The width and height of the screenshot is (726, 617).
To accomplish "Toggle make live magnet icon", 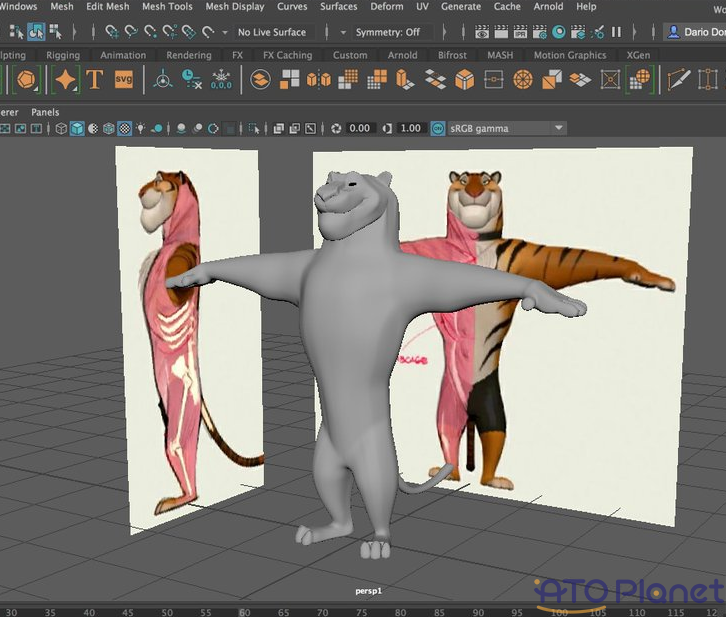I will [208, 32].
